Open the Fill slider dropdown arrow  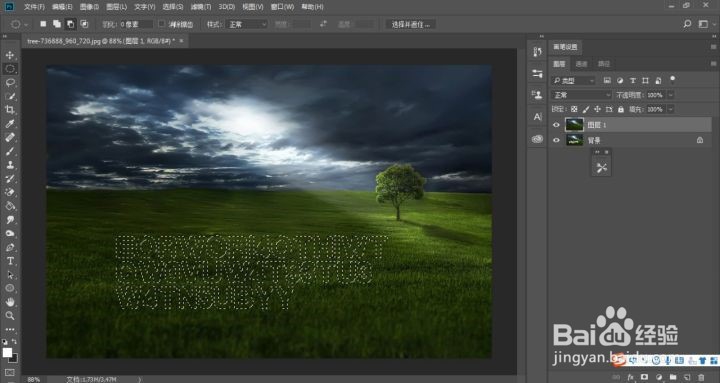pyautogui.click(x=671, y=109)
